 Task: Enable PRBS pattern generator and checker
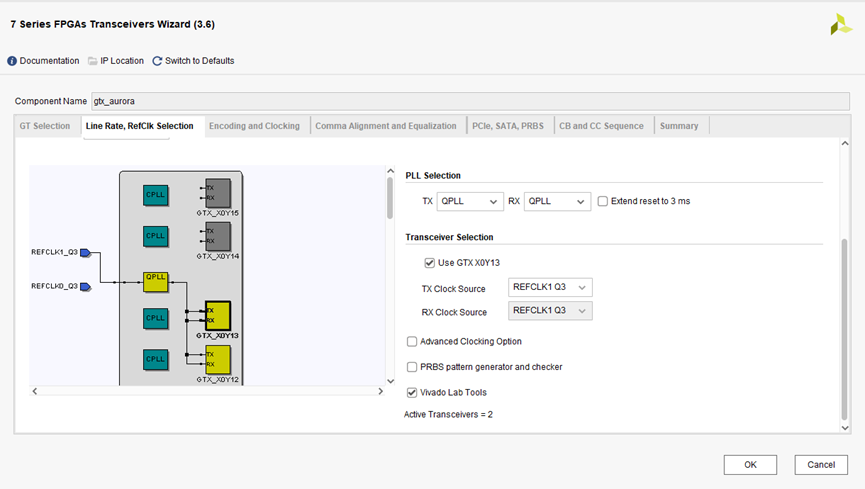coord(412,367)
